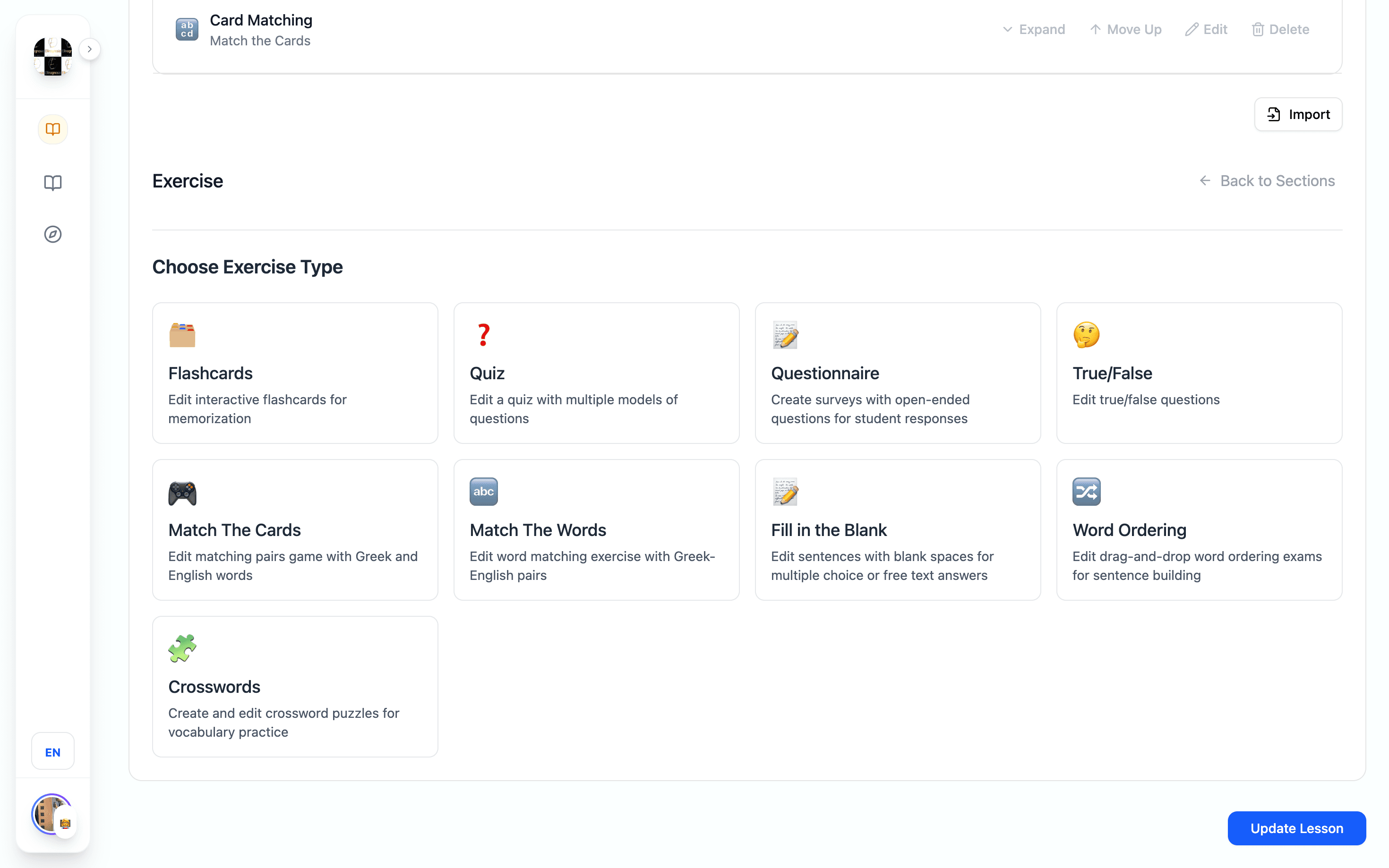Open the EN language selector

(x=53, y=751)
